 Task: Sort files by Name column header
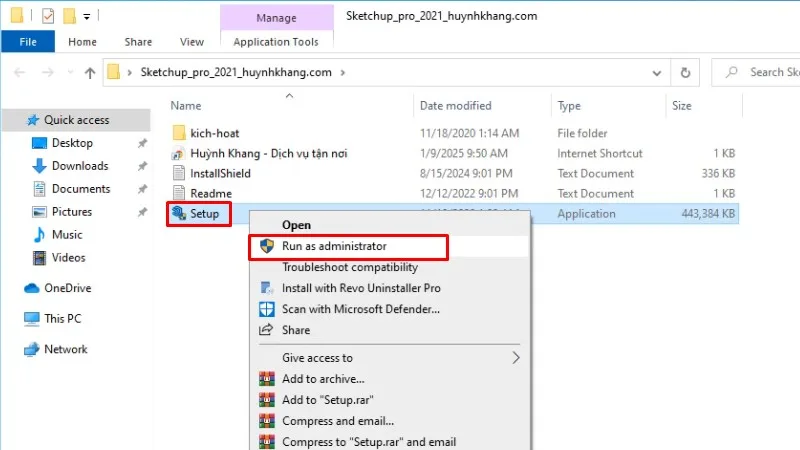point(186,105)
